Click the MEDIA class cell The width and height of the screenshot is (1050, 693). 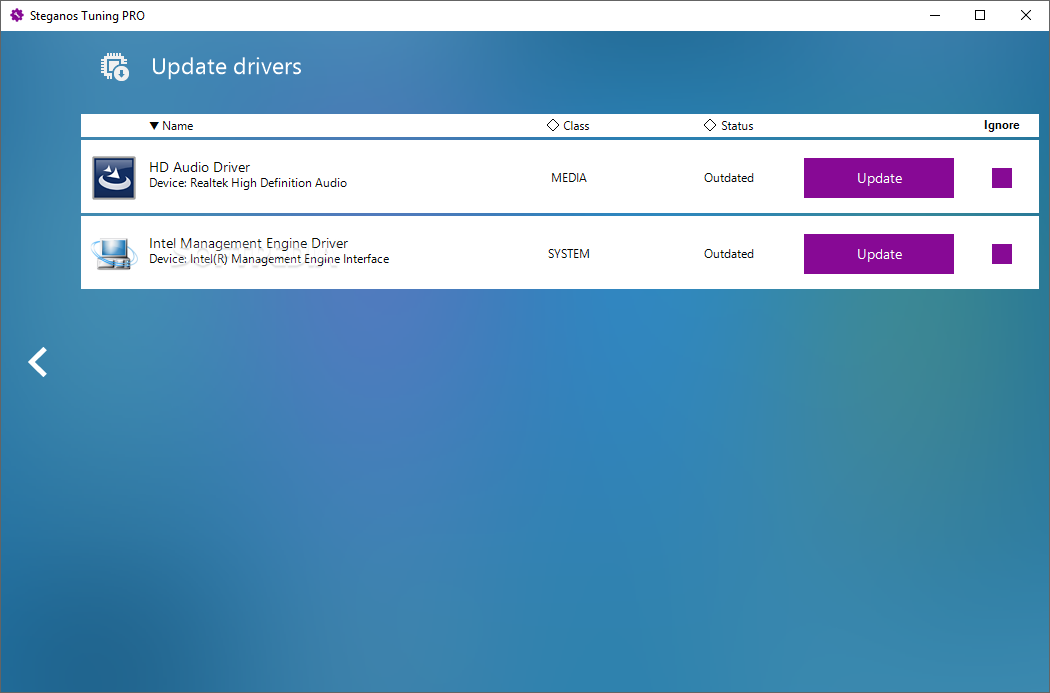tap(569, 178)
